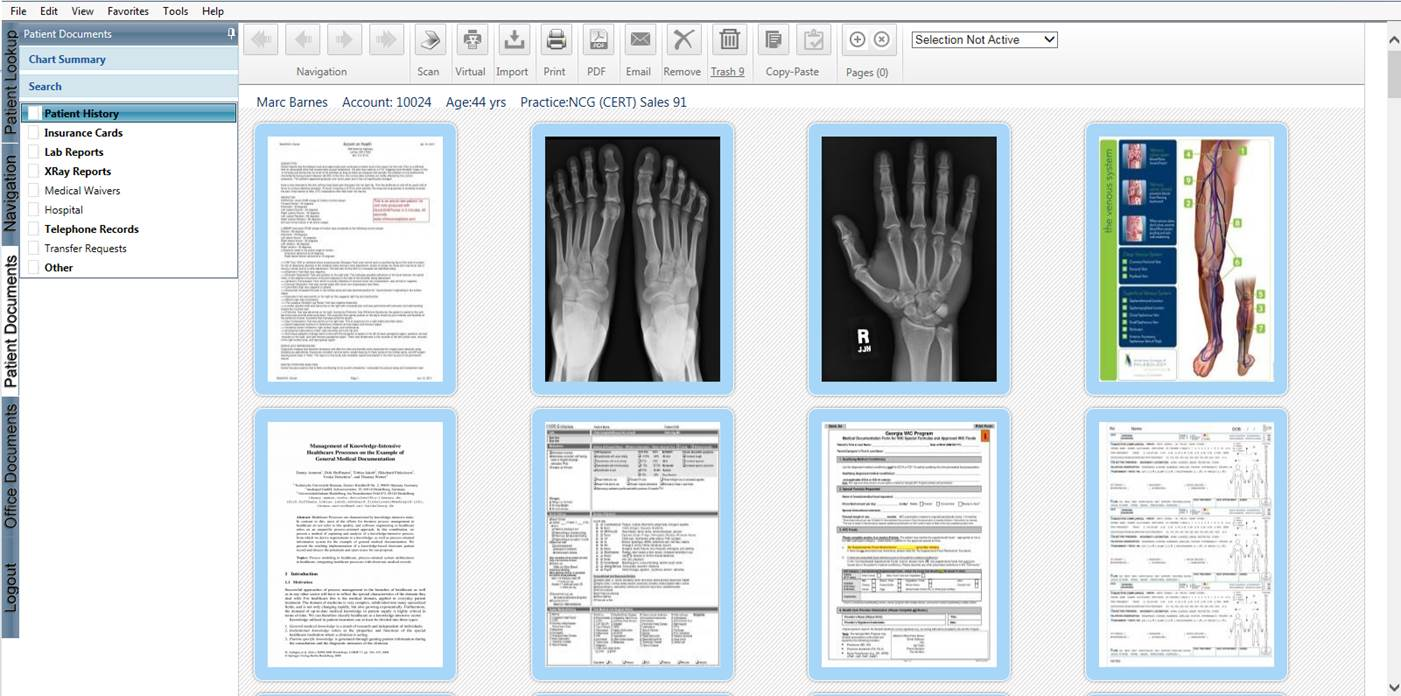Select the Lab Reports category label
The image size is (1401, 696).
tap(74, 152)
